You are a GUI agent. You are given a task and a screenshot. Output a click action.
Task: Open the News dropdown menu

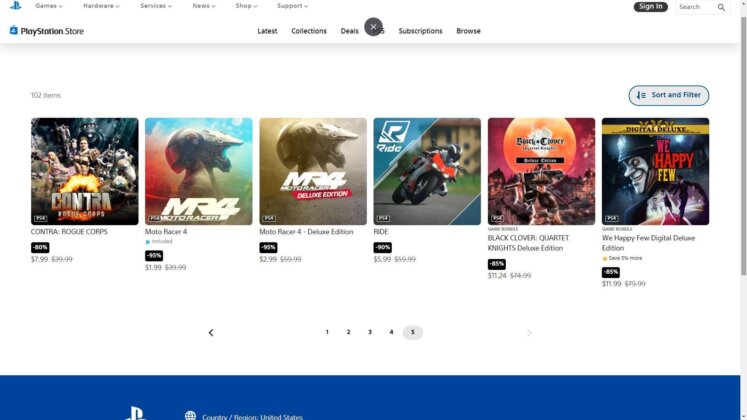point(204,6)
